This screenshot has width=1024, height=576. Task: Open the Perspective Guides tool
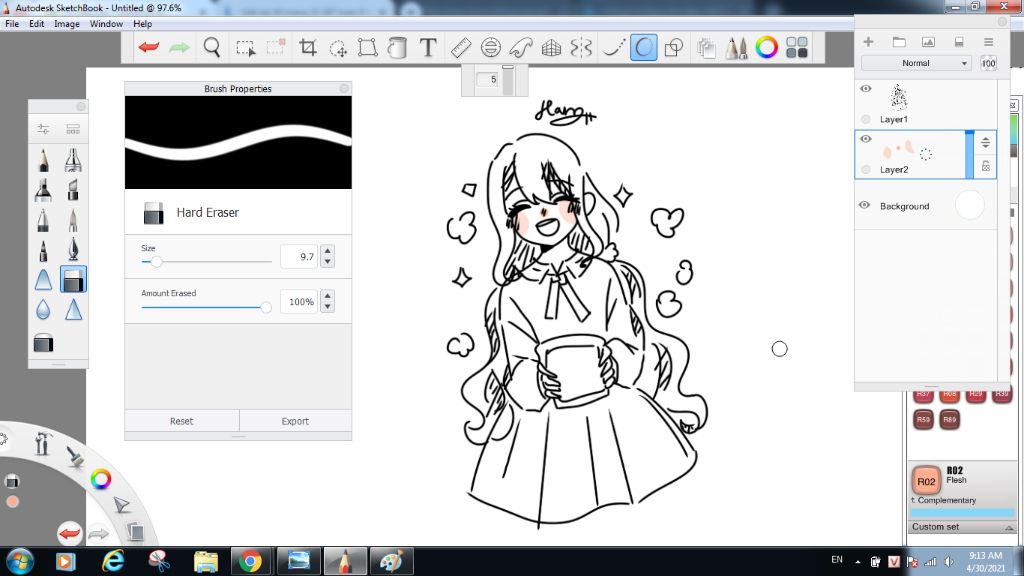(551, 48)
